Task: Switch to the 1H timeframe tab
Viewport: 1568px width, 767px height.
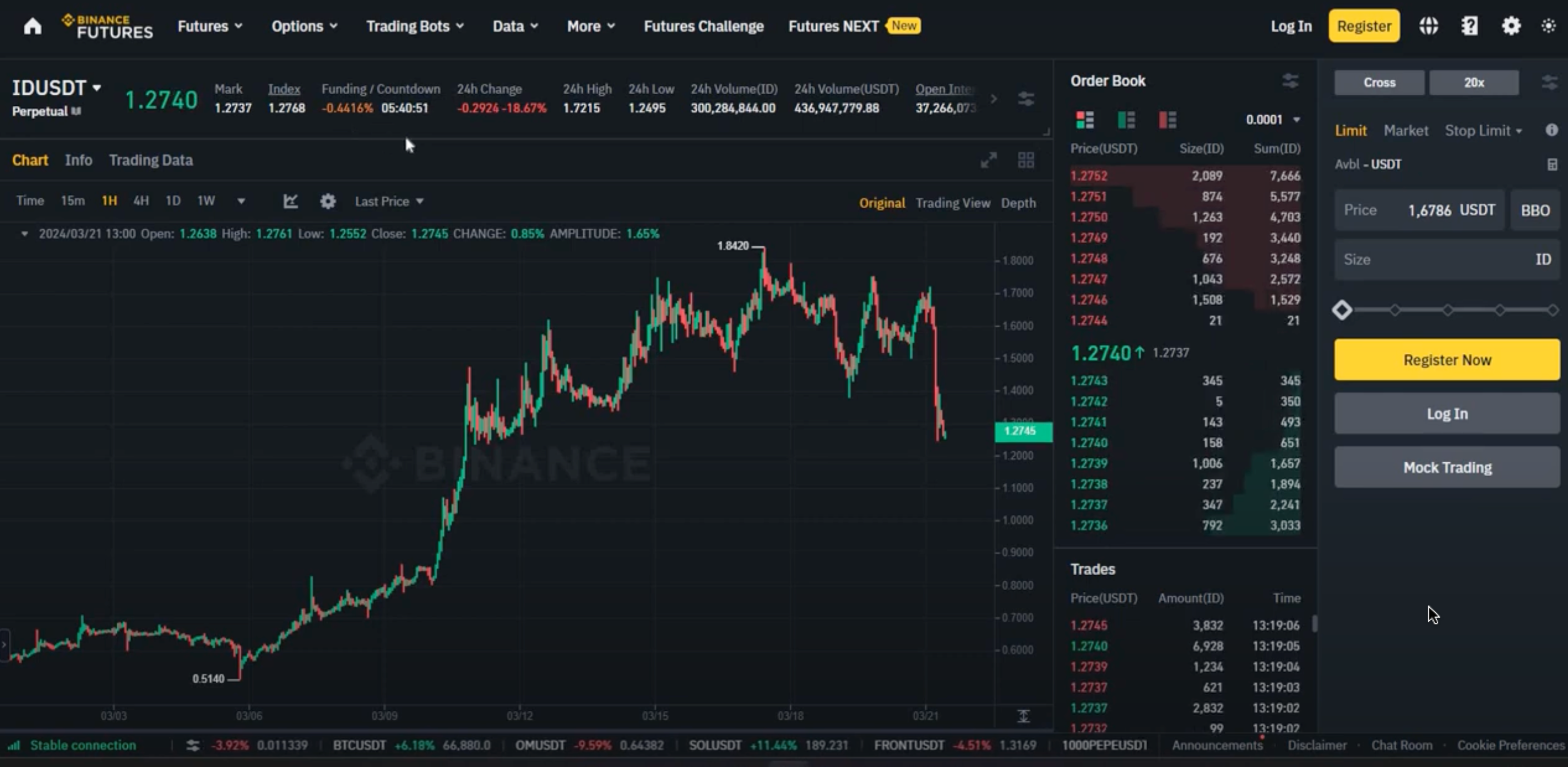Action: (x=109, y=201)
